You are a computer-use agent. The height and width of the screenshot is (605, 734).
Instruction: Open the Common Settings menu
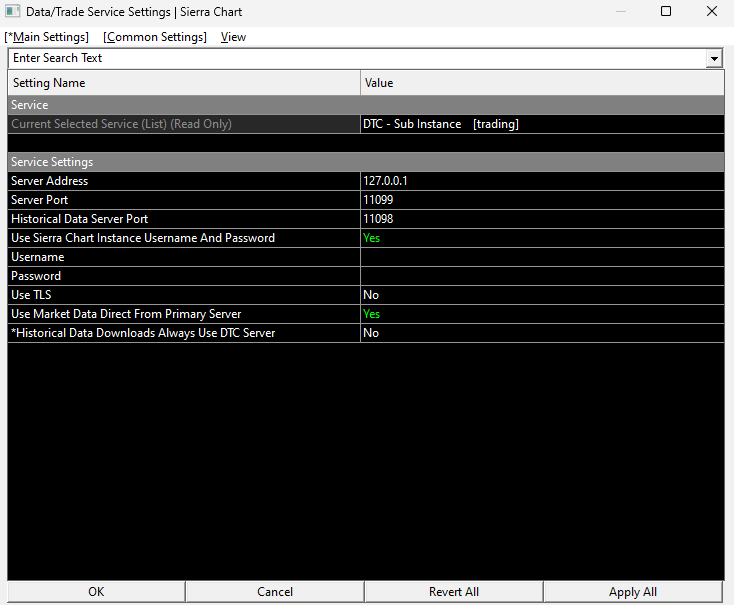tap(155, 37)
